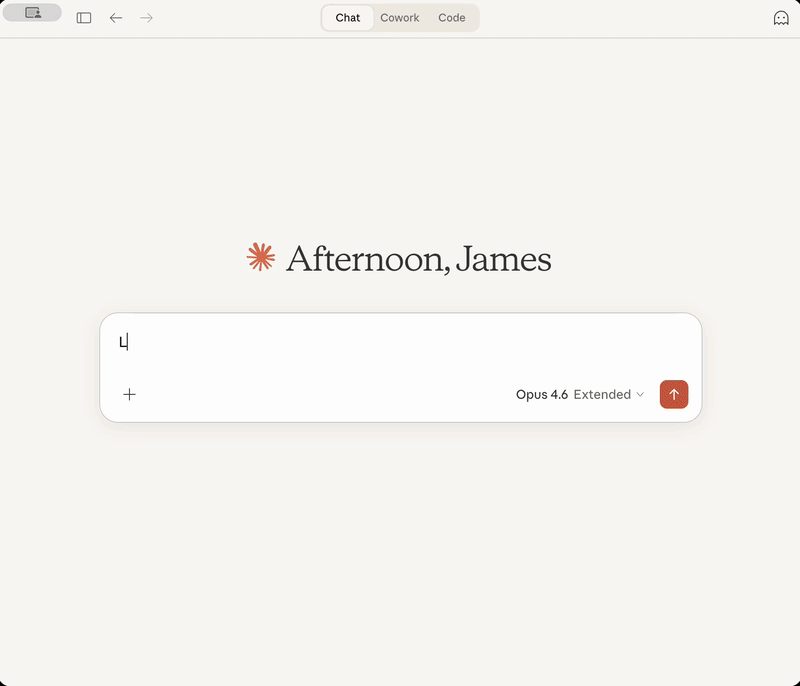Switch to the Chat tab
The width and height of the screenshot is (800, 686).
click(x=347, y=18)
